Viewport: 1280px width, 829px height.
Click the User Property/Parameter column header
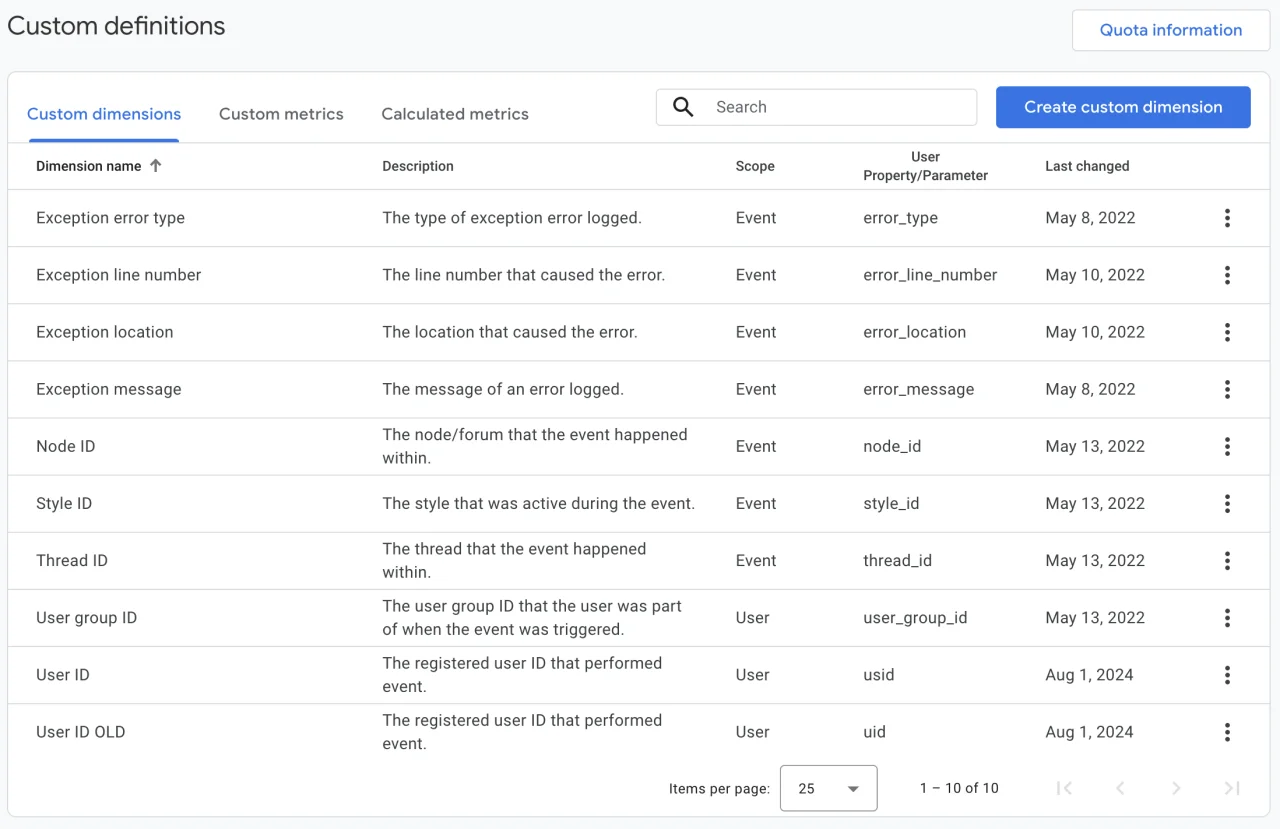pos(925,166)
